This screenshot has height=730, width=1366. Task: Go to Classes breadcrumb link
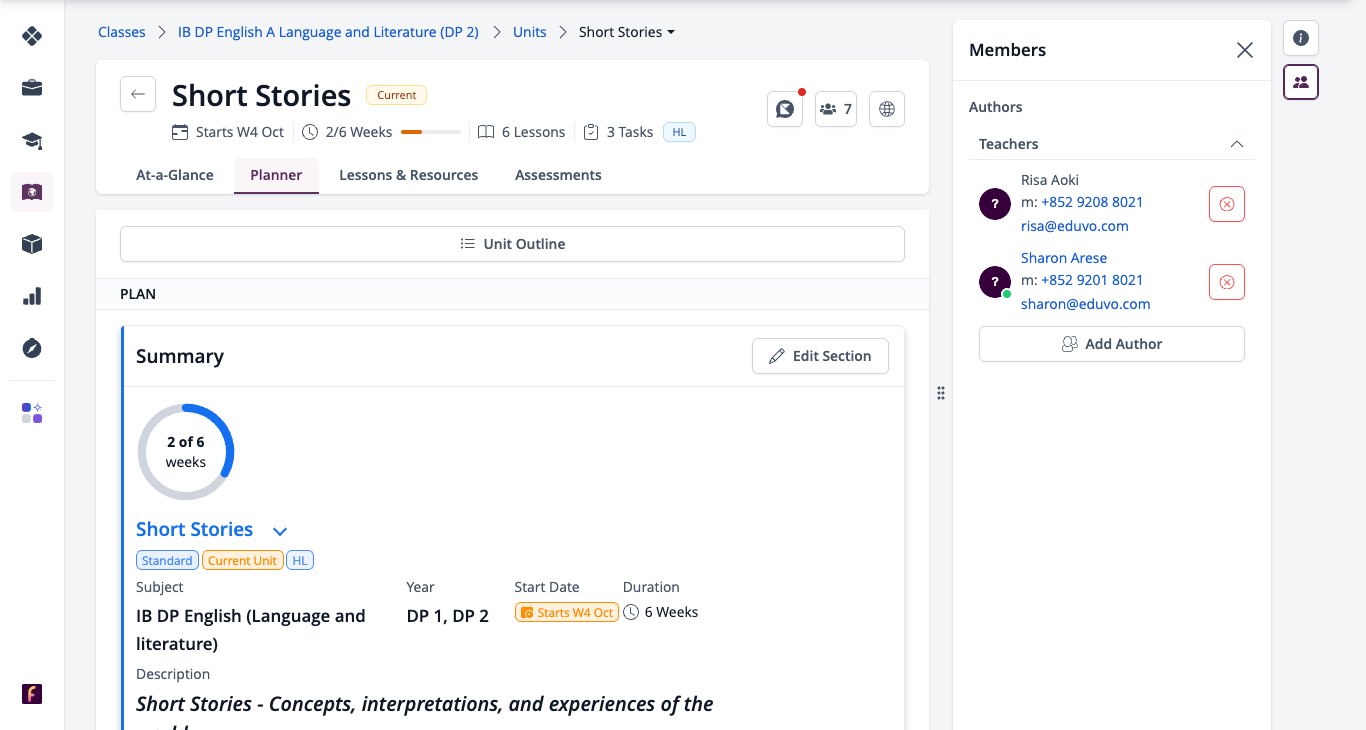(122, 32)
